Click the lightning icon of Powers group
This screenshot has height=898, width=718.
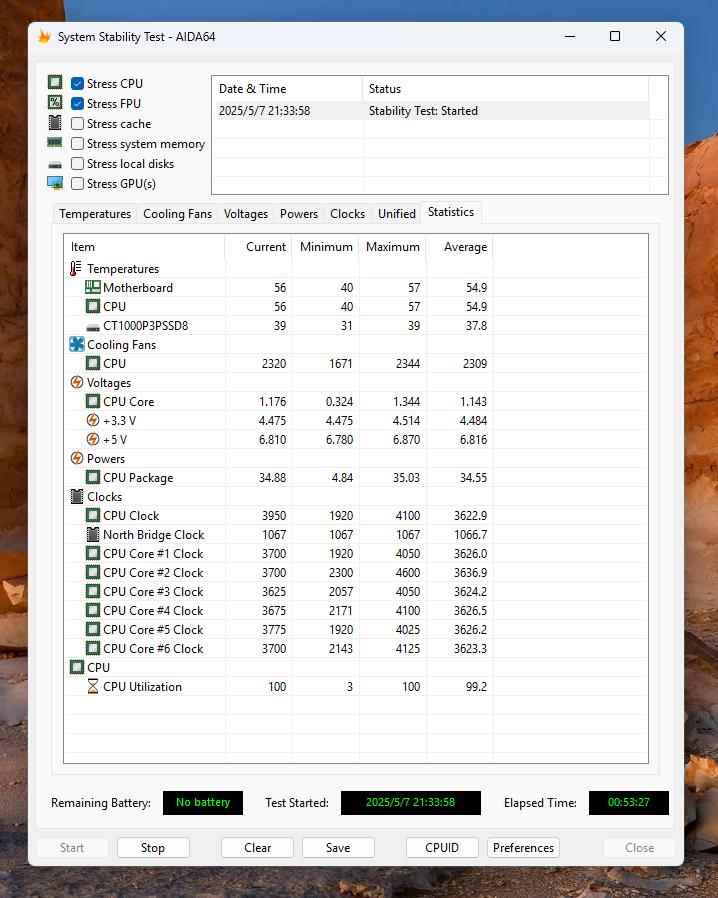[77, 458]
